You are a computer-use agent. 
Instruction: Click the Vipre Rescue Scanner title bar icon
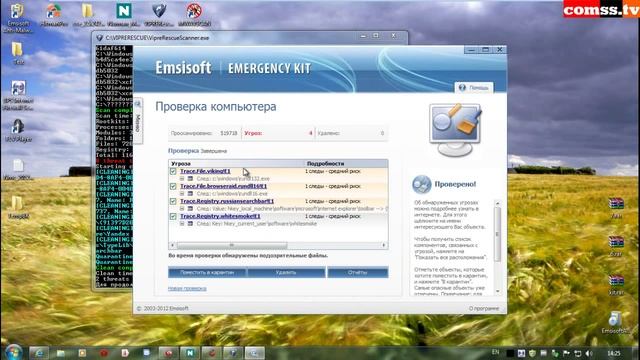(99, 38)
